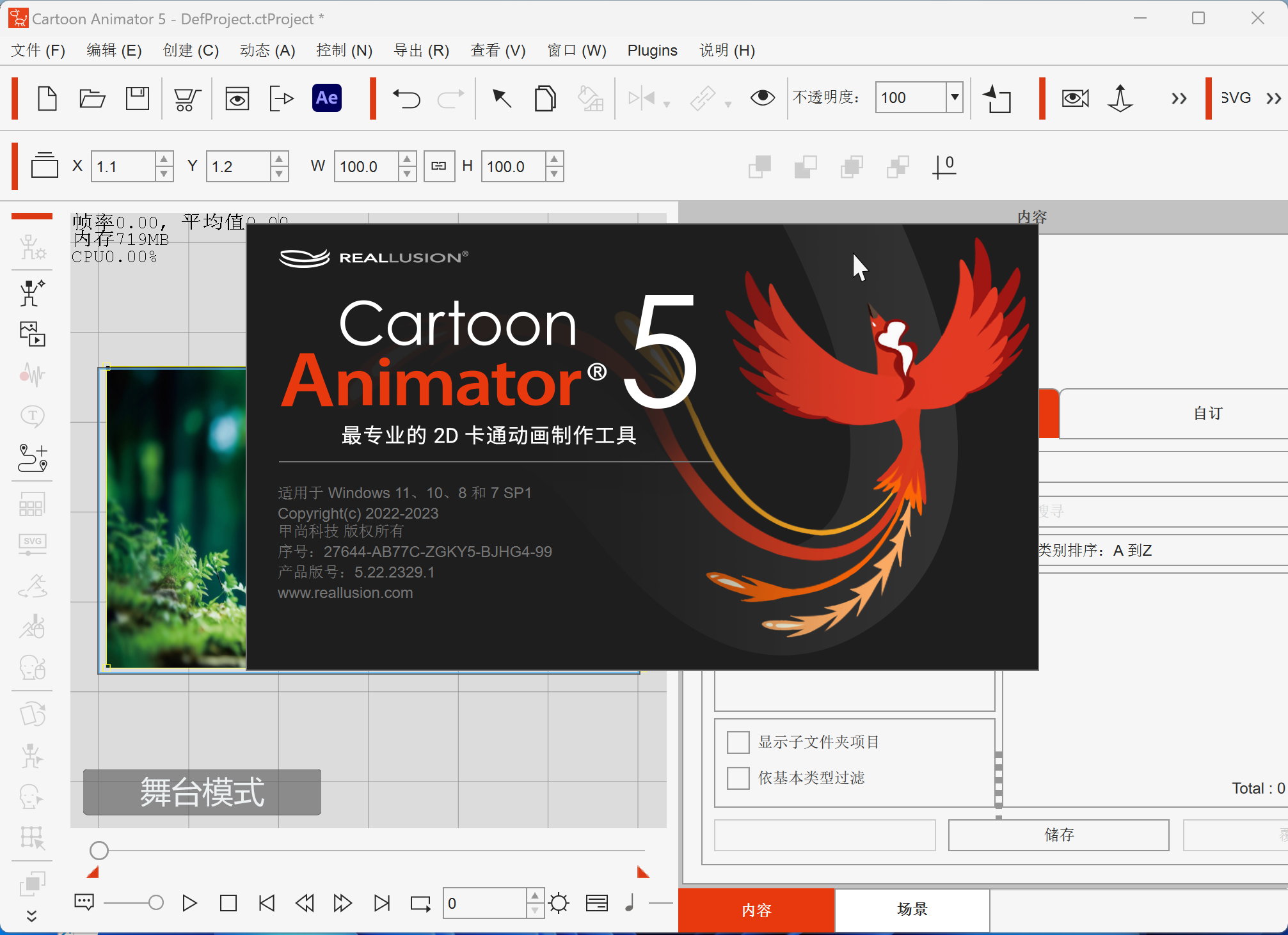Viewport: 1288px width, 935px height.
Task: Open the opacity 100 dropdown arrow
Action: [x=954, y=98]
